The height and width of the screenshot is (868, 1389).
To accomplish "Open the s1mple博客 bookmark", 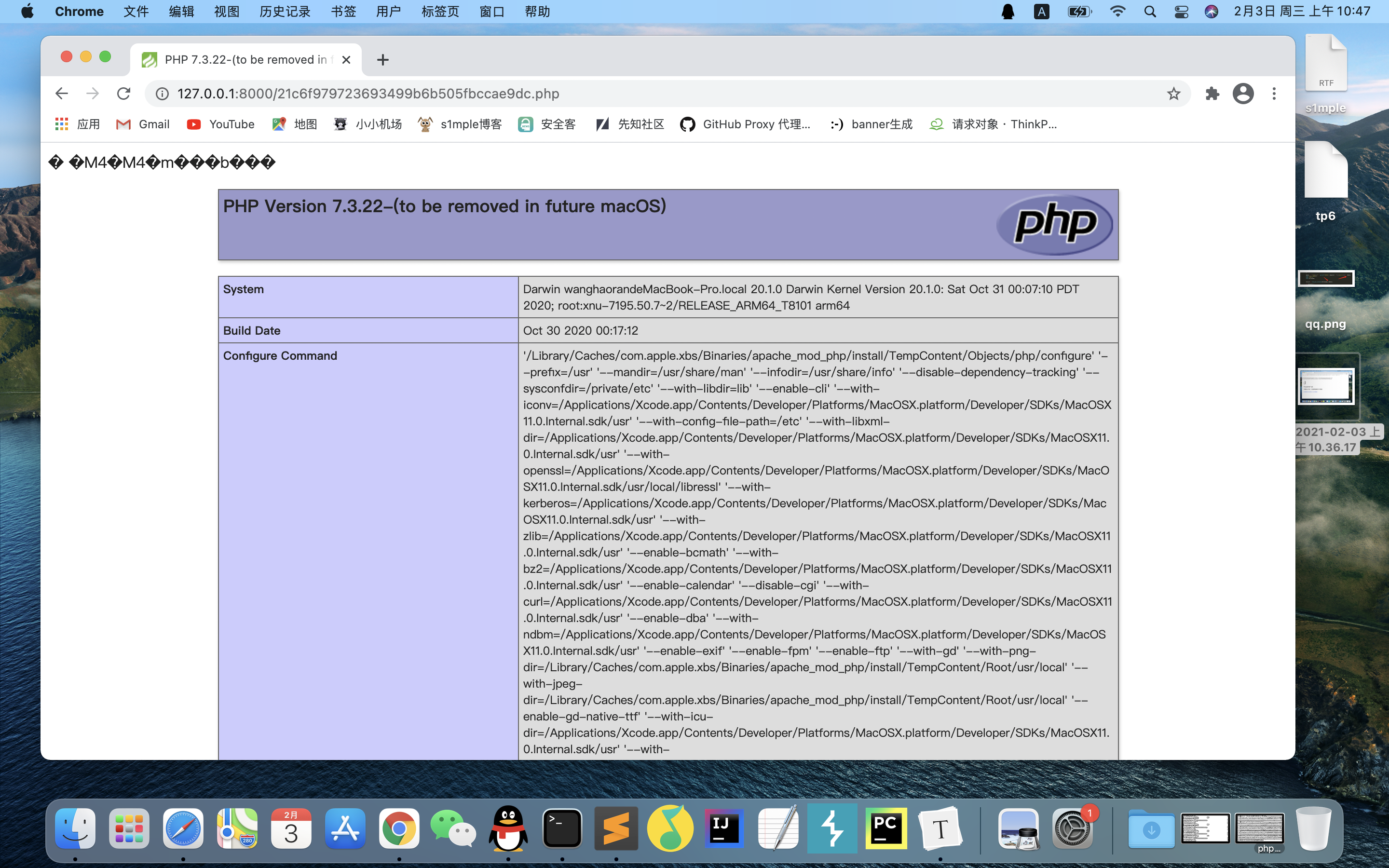I will pos(460,124).
